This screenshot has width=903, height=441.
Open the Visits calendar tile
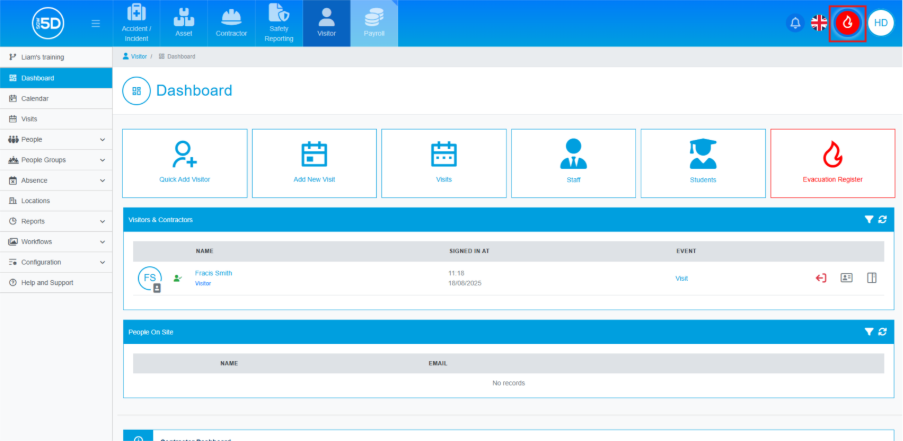pos(444,164)
